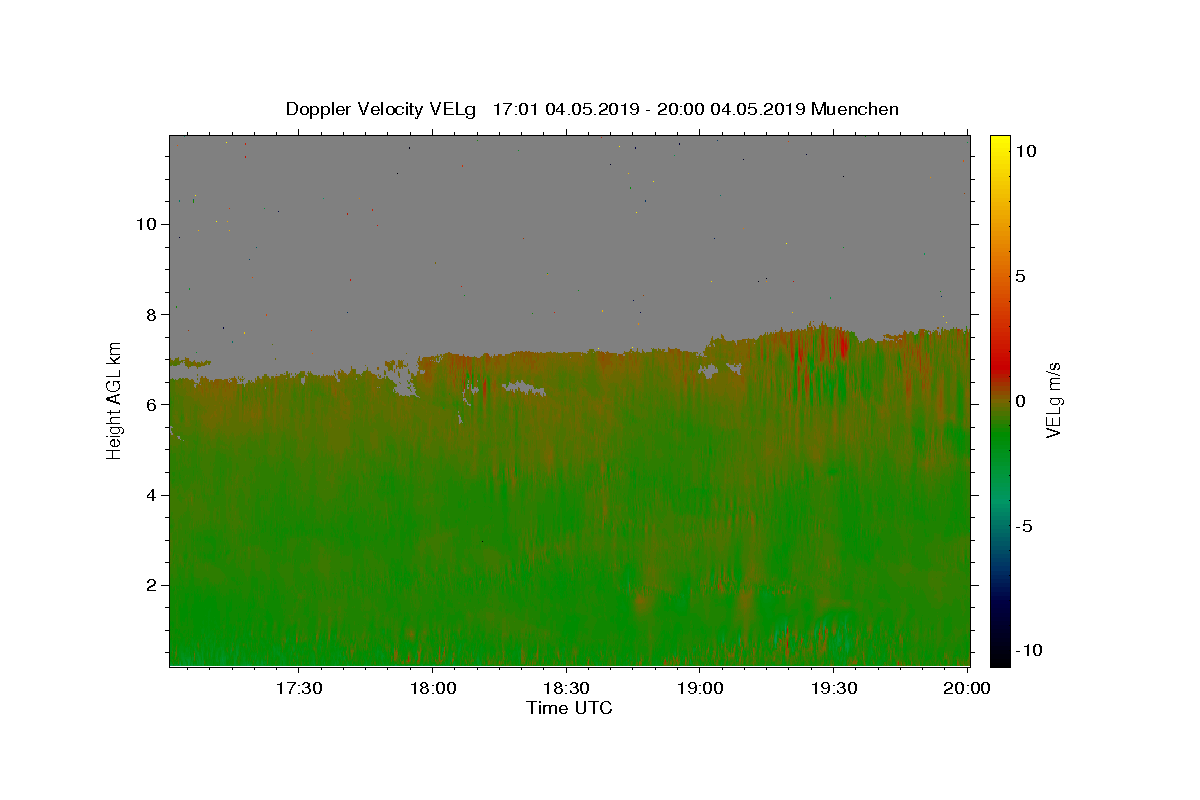1200x800 pixels.
Task: Click the height tick label 4
Action: tap(152, 495)
